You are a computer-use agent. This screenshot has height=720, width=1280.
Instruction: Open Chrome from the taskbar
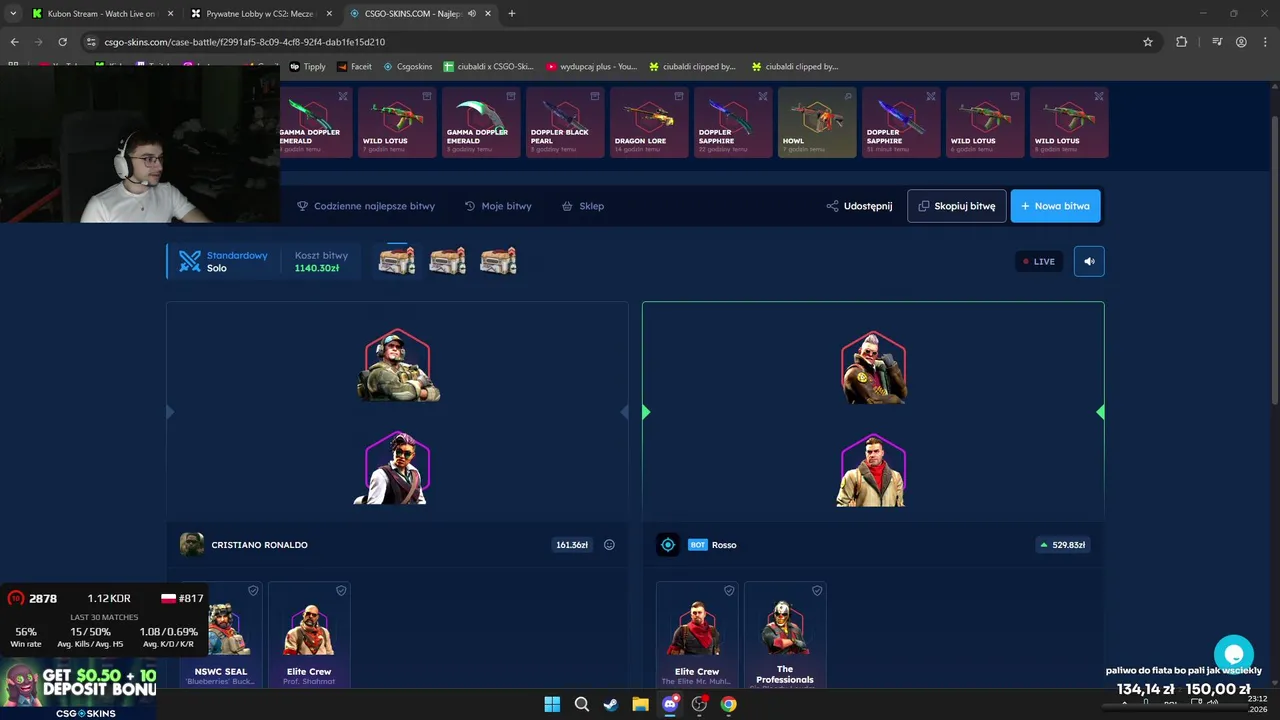click(728, 704)
